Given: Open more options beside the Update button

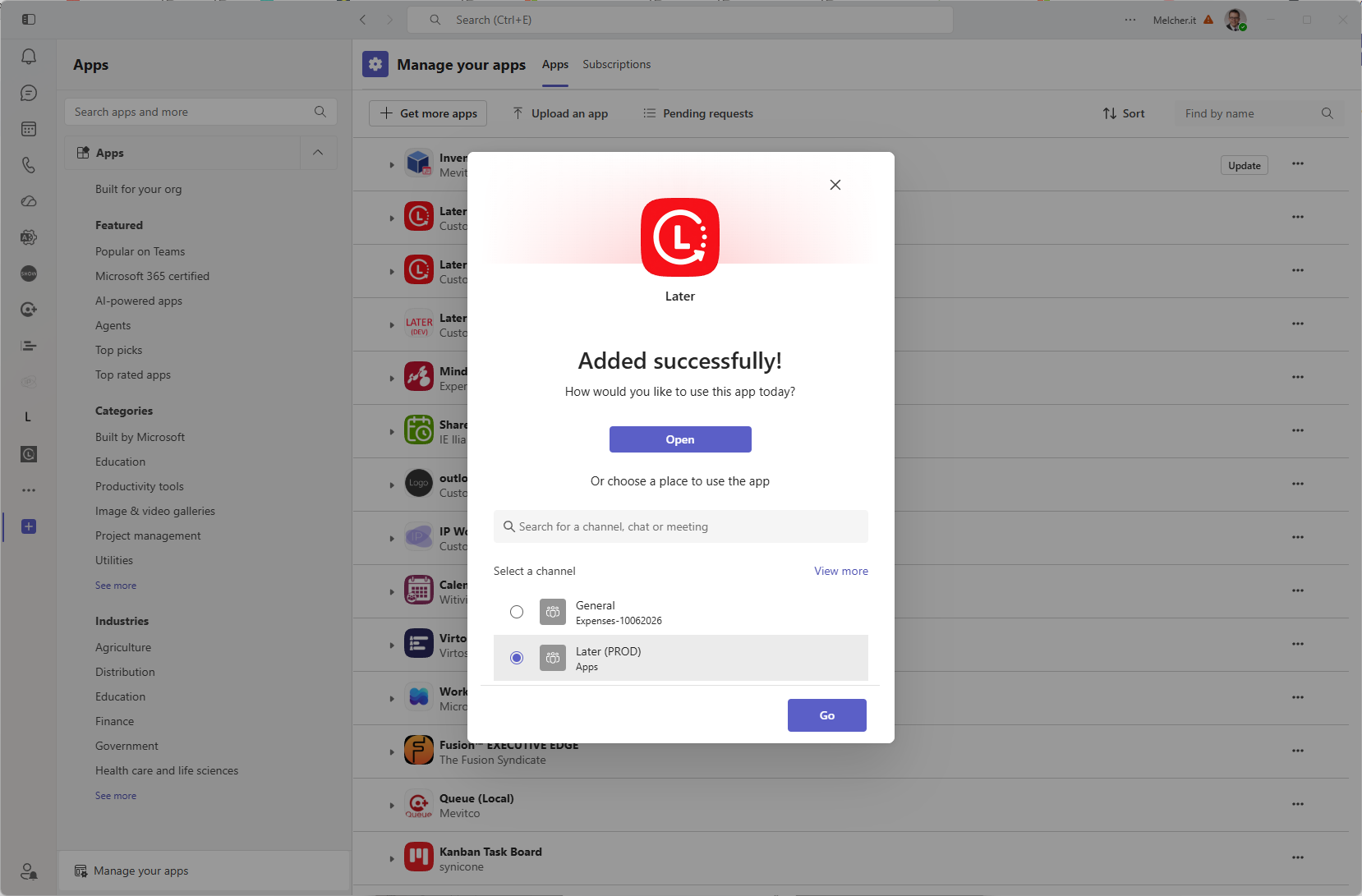Looking at the screenshot, I should pyautogui.click(x=1298, y=163).
